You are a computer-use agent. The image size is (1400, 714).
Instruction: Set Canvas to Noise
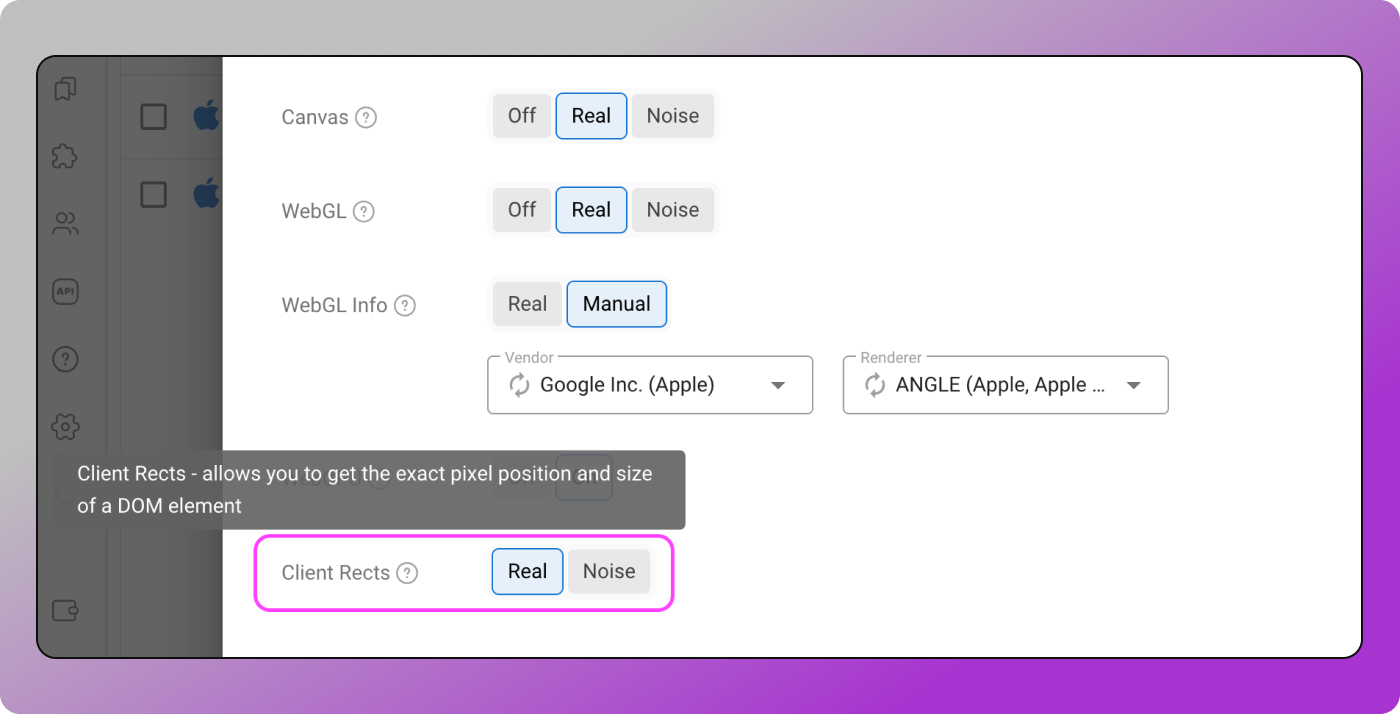point(672,116)
